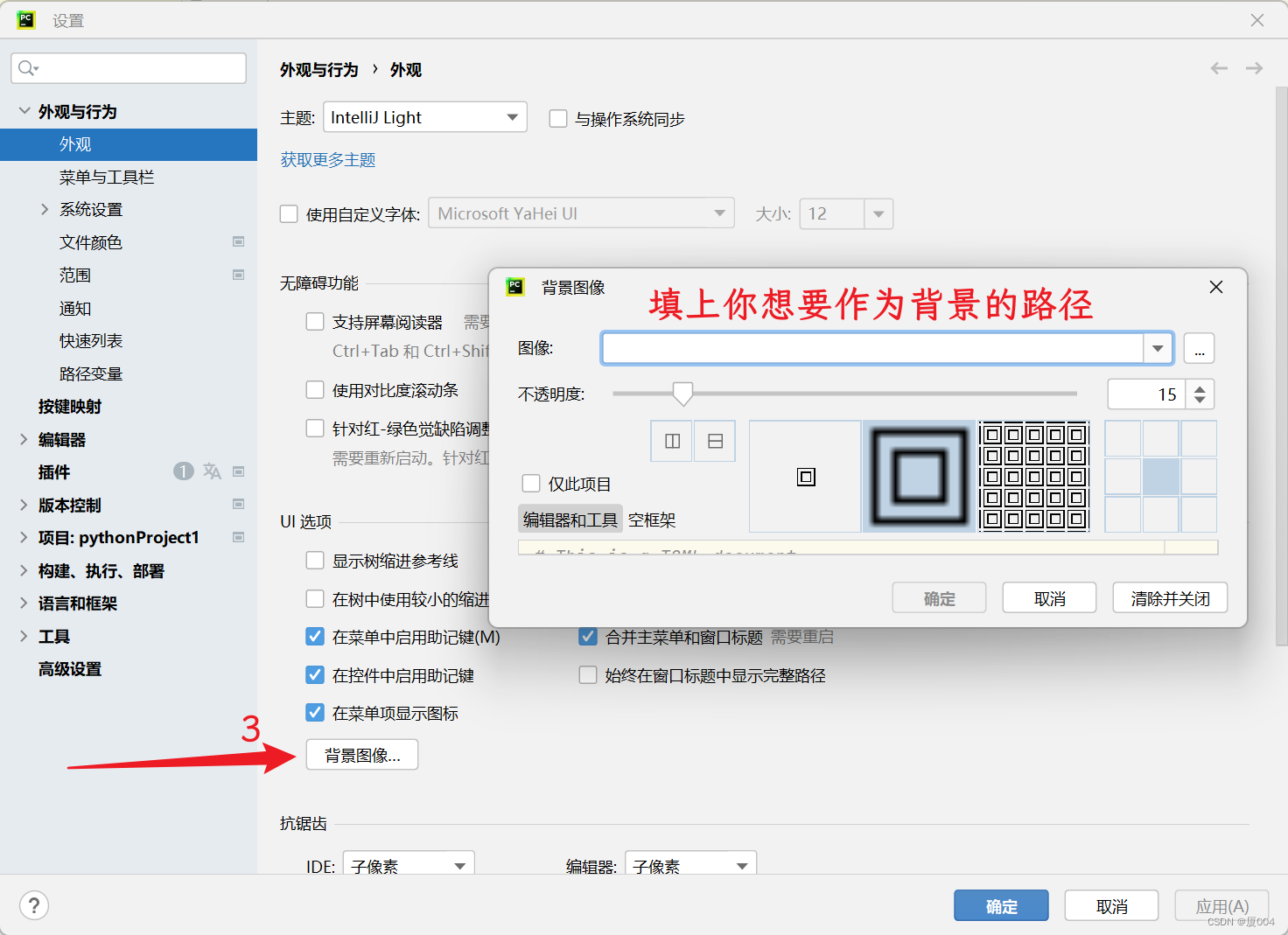Click the center cell of anchor grid
This screenshot has height=935, width=1288.
1161,477
